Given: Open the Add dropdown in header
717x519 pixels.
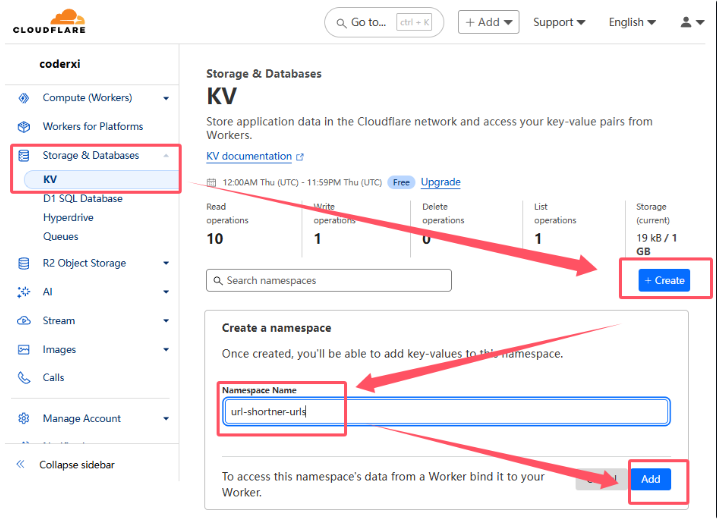Looking at the screenshot, I should coord(488,22).
